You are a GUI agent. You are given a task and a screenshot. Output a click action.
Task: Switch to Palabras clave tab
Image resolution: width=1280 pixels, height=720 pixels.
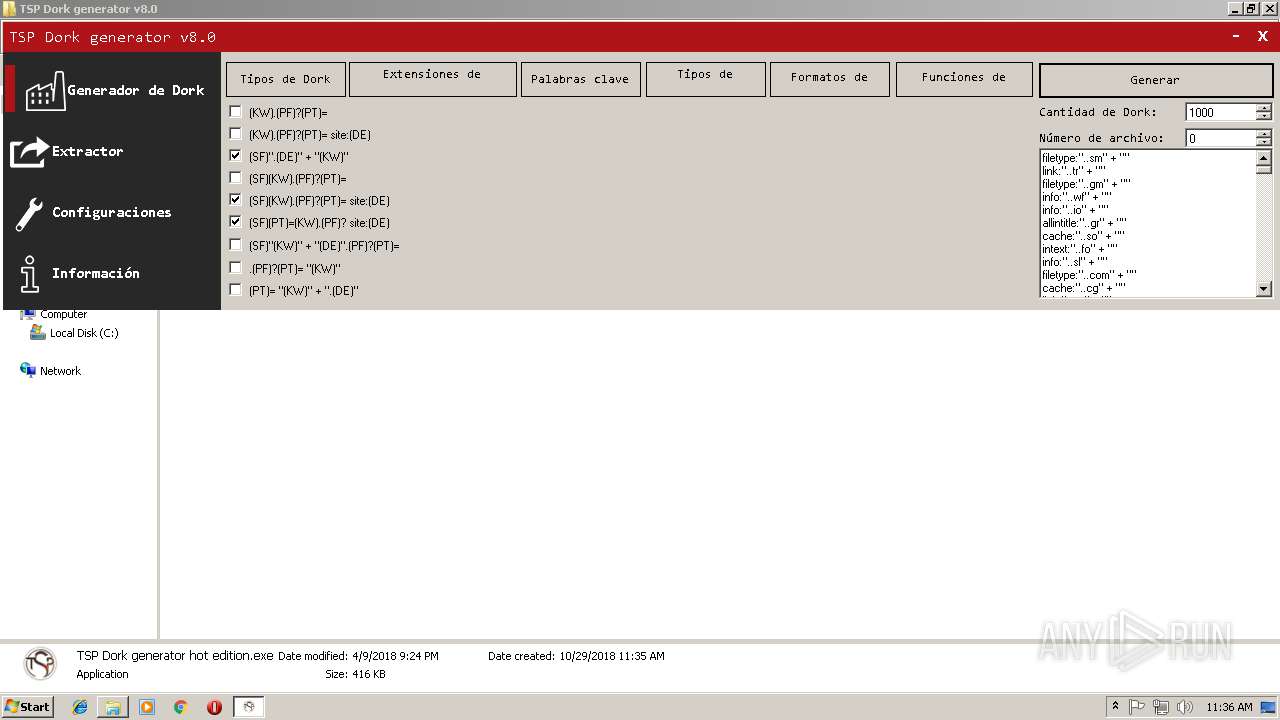click(x=580, y=79)
